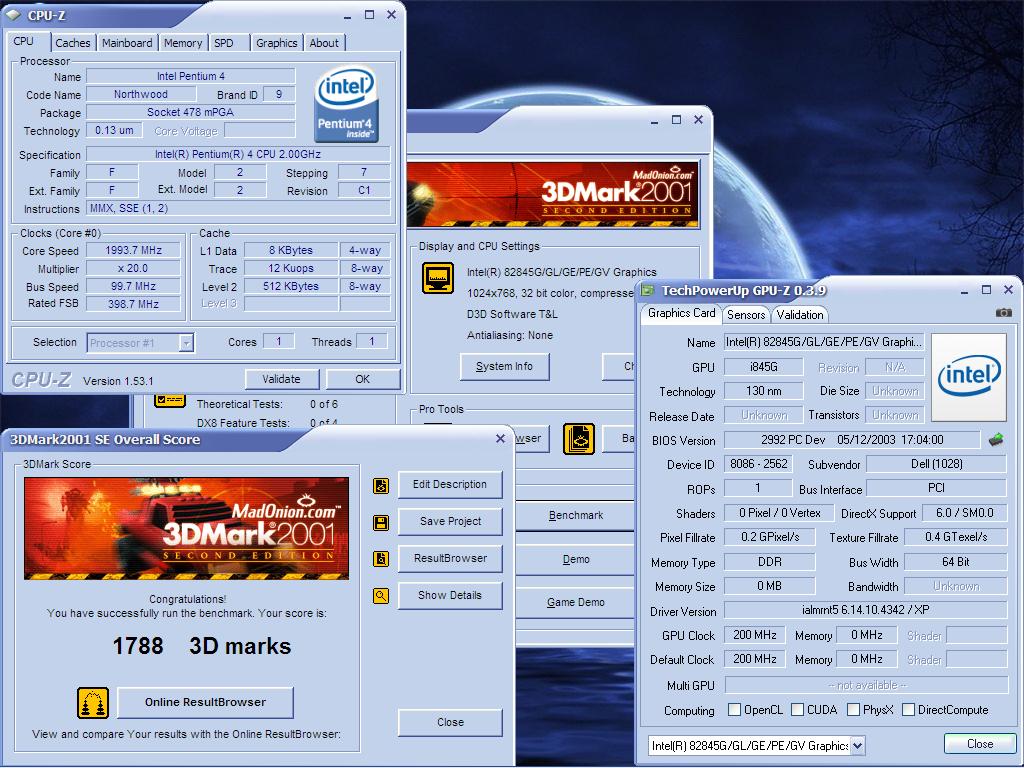Viewport: 1024px width, 768px height.
Task: Click the Pro Tools batch icon in 3DMark window
Action: click(x=579, y=439)
